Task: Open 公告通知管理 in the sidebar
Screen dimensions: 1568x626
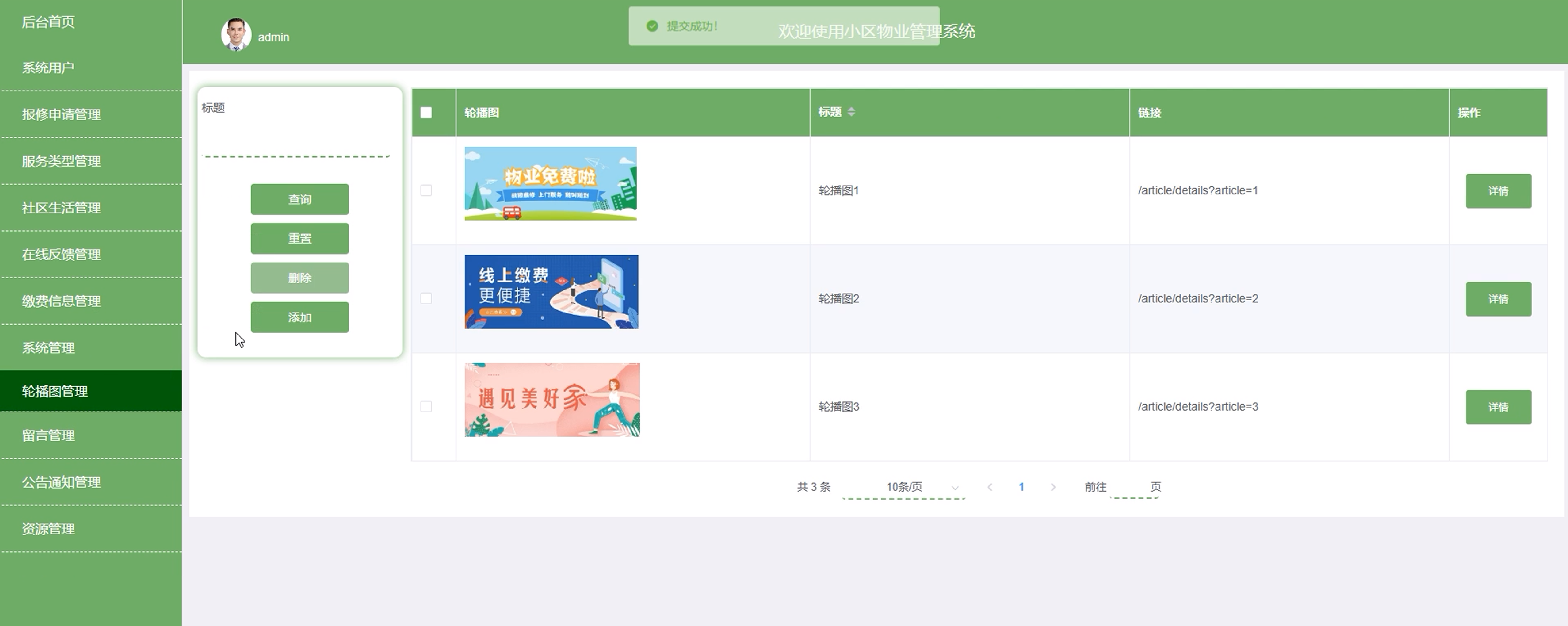Action: pyautogui.click(x=61, y=483)
